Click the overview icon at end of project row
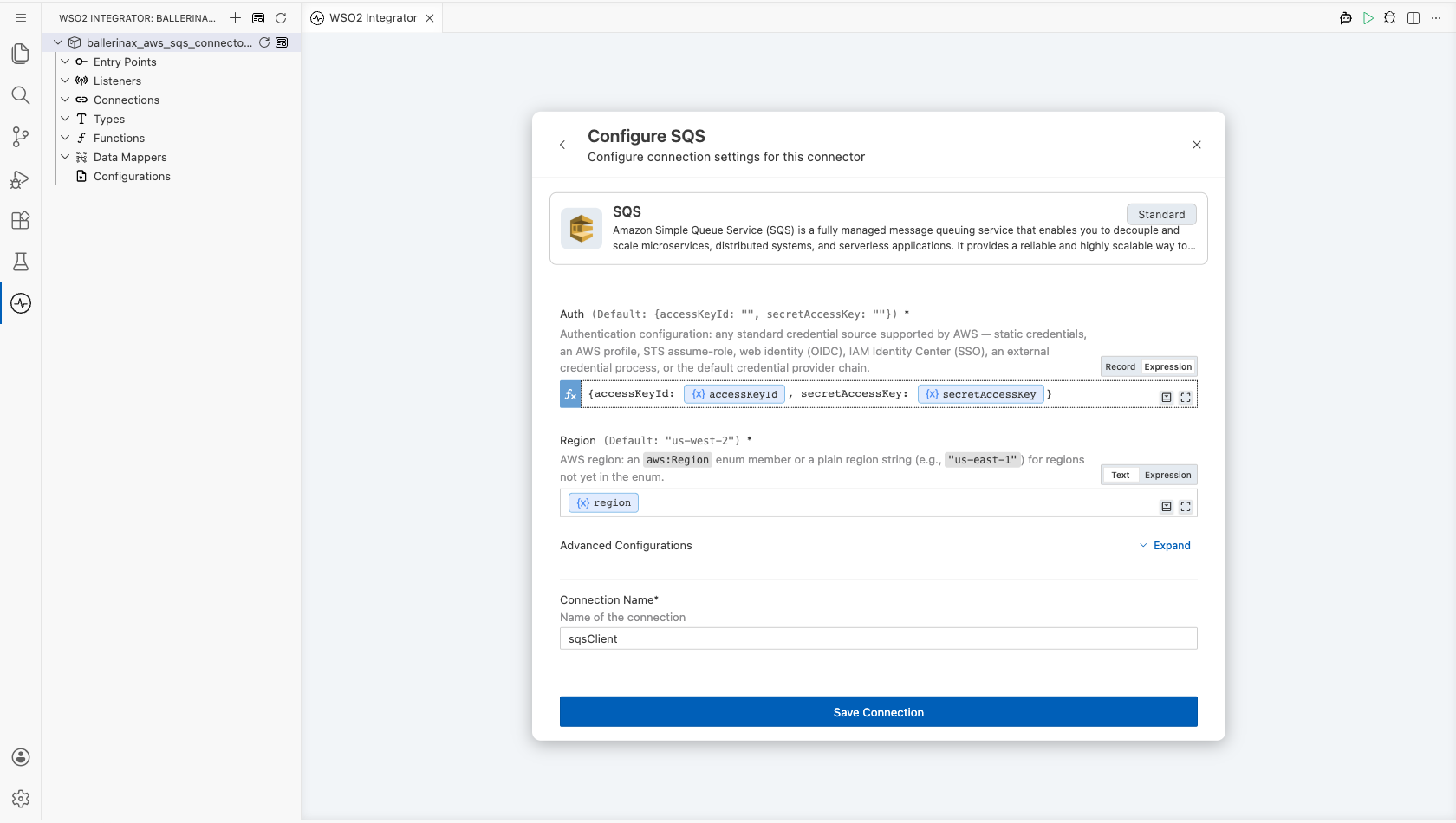This screenshot has height=823, width=1456. pyautogui.click(x=282, y=42)
